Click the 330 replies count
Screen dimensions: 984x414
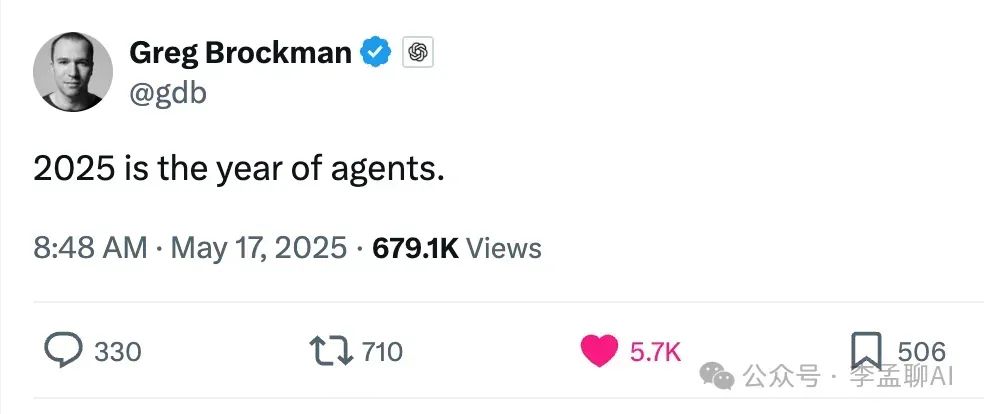pyautogui.click(x=117, y=352)
